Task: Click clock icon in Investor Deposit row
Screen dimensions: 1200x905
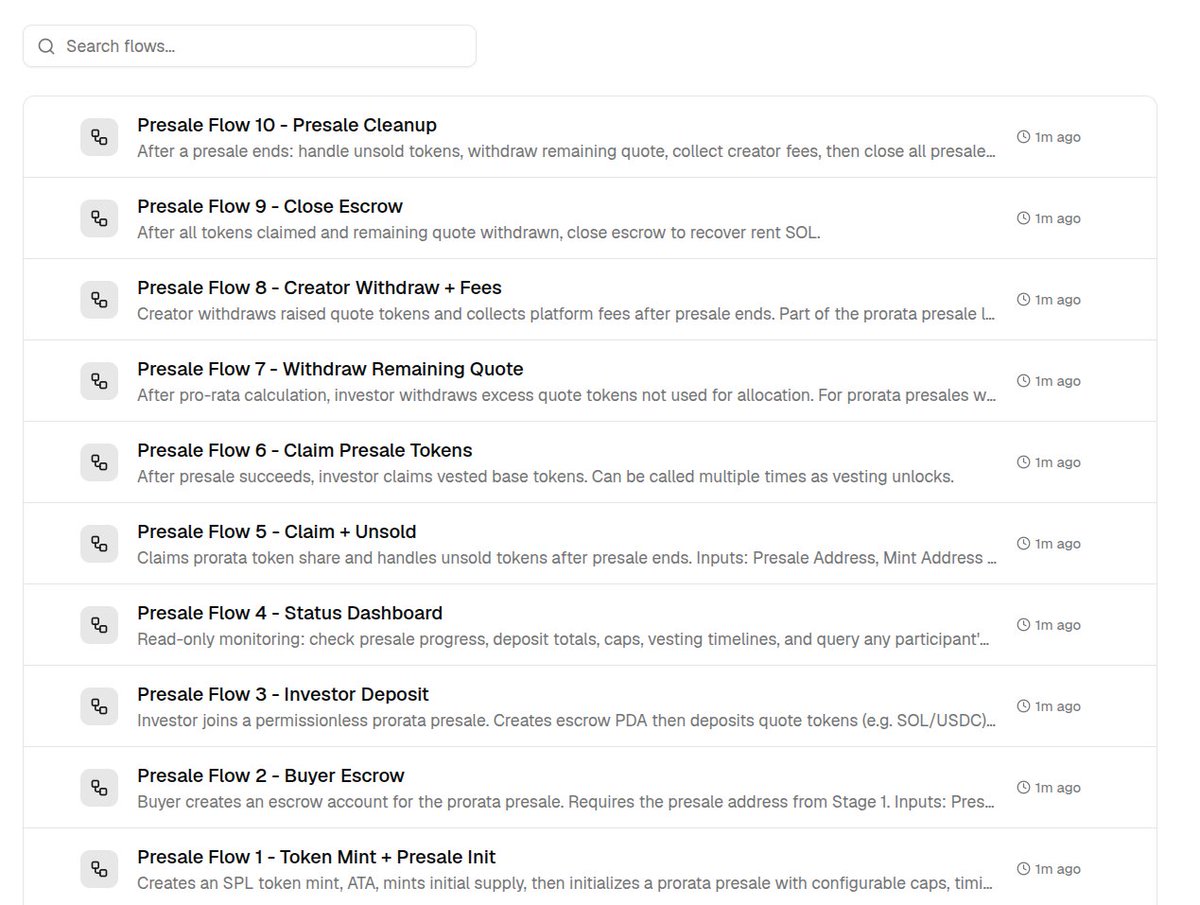Action: click(x=1023, y=706)
